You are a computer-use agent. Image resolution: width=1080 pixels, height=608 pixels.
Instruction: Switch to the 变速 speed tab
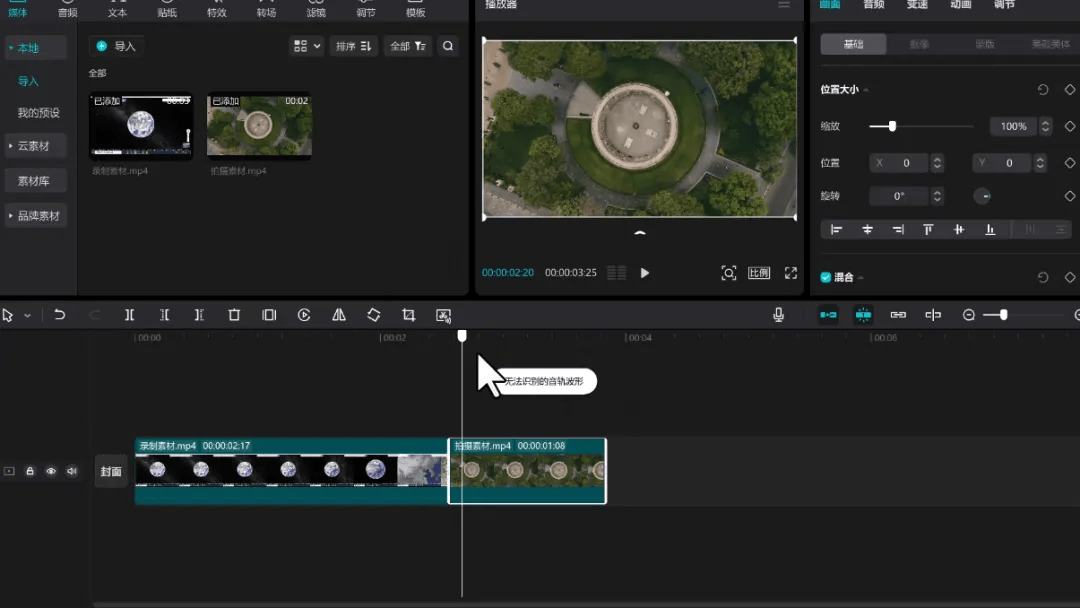(x=917, y=5)
